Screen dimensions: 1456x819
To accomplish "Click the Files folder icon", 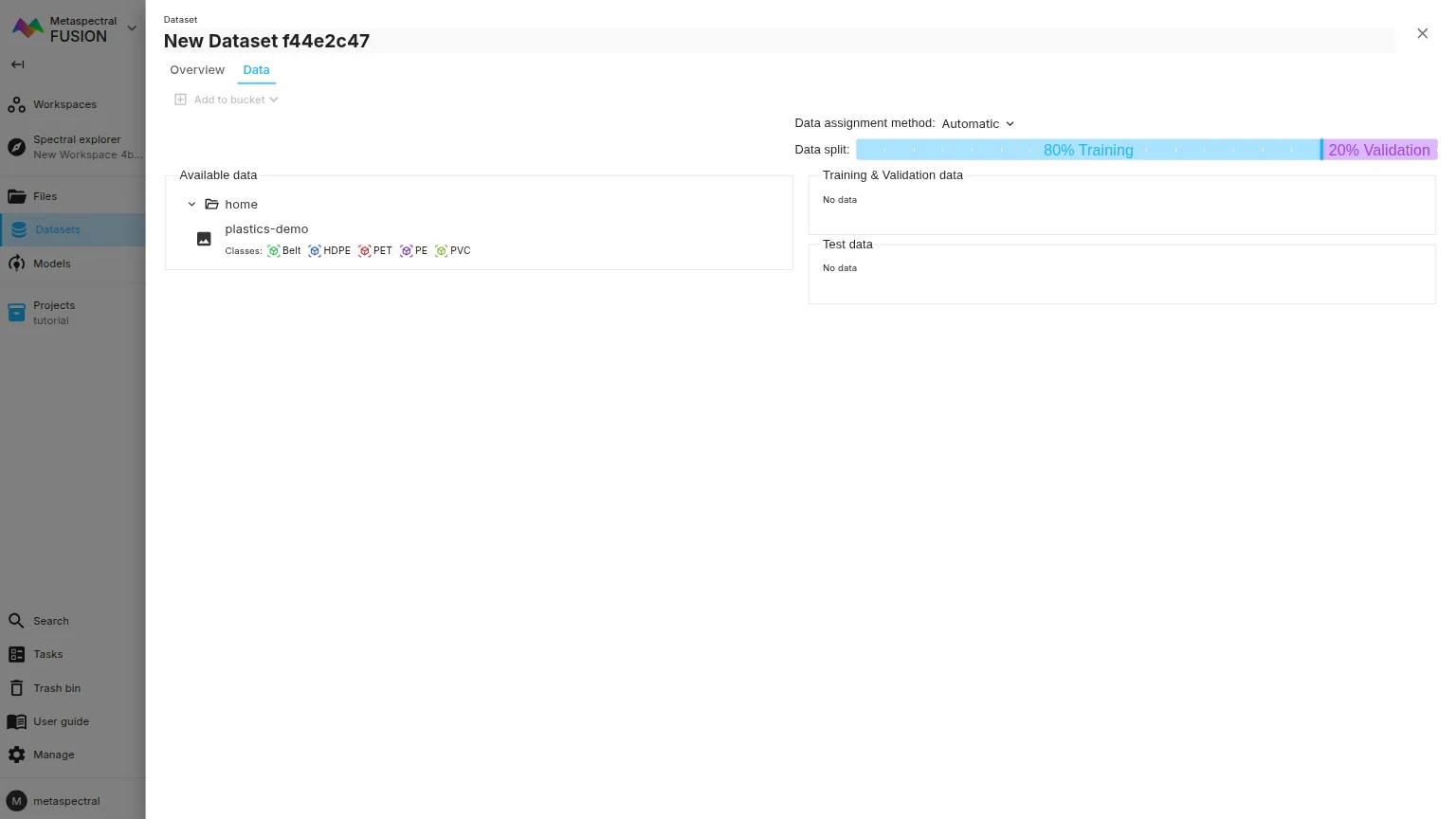I will click(16, 196).
